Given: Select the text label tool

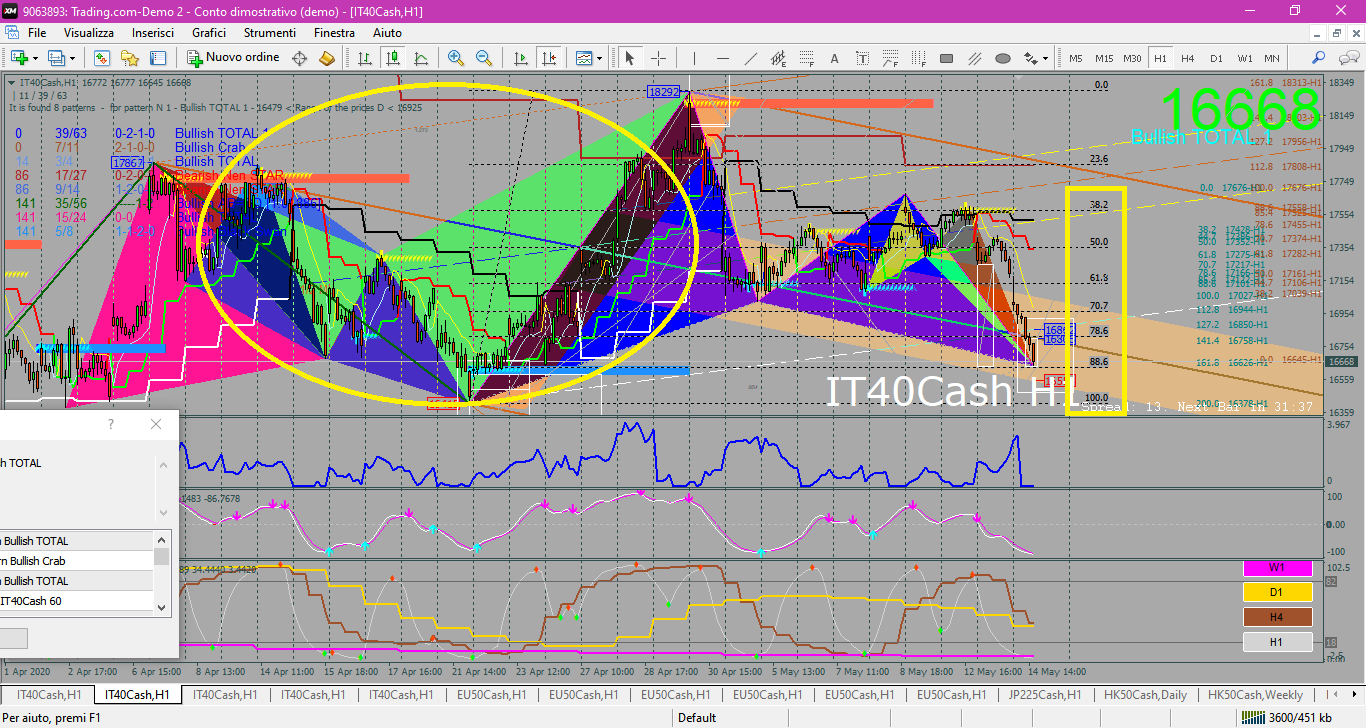Looking at the screenshot, I should [x=862, y=58].
